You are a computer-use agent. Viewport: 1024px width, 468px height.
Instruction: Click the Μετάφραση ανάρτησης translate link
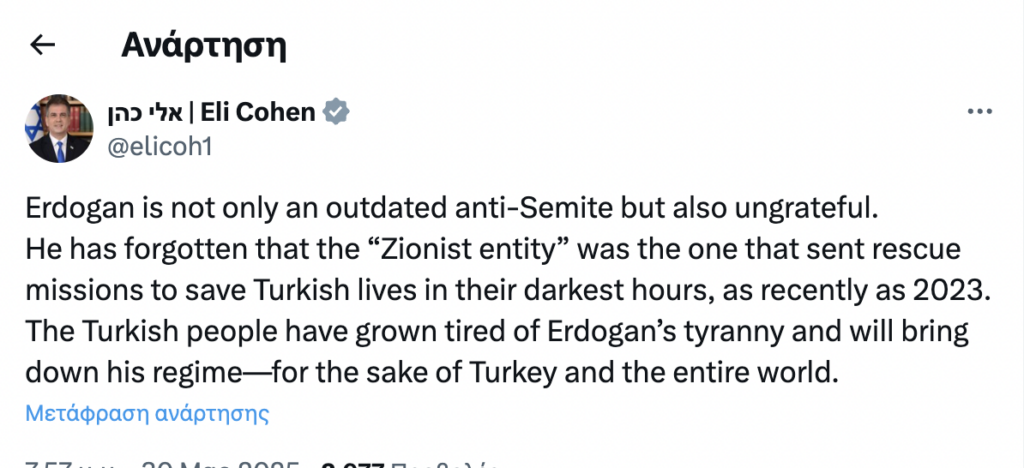pos(147,412)
